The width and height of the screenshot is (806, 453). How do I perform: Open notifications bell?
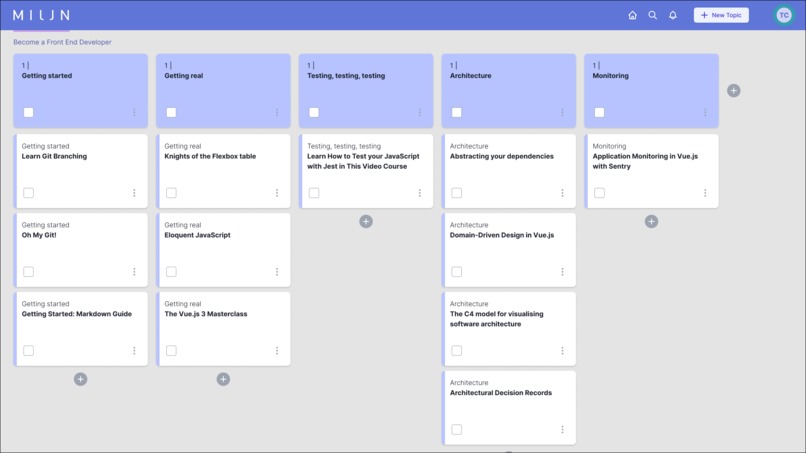tap(673, 15)
